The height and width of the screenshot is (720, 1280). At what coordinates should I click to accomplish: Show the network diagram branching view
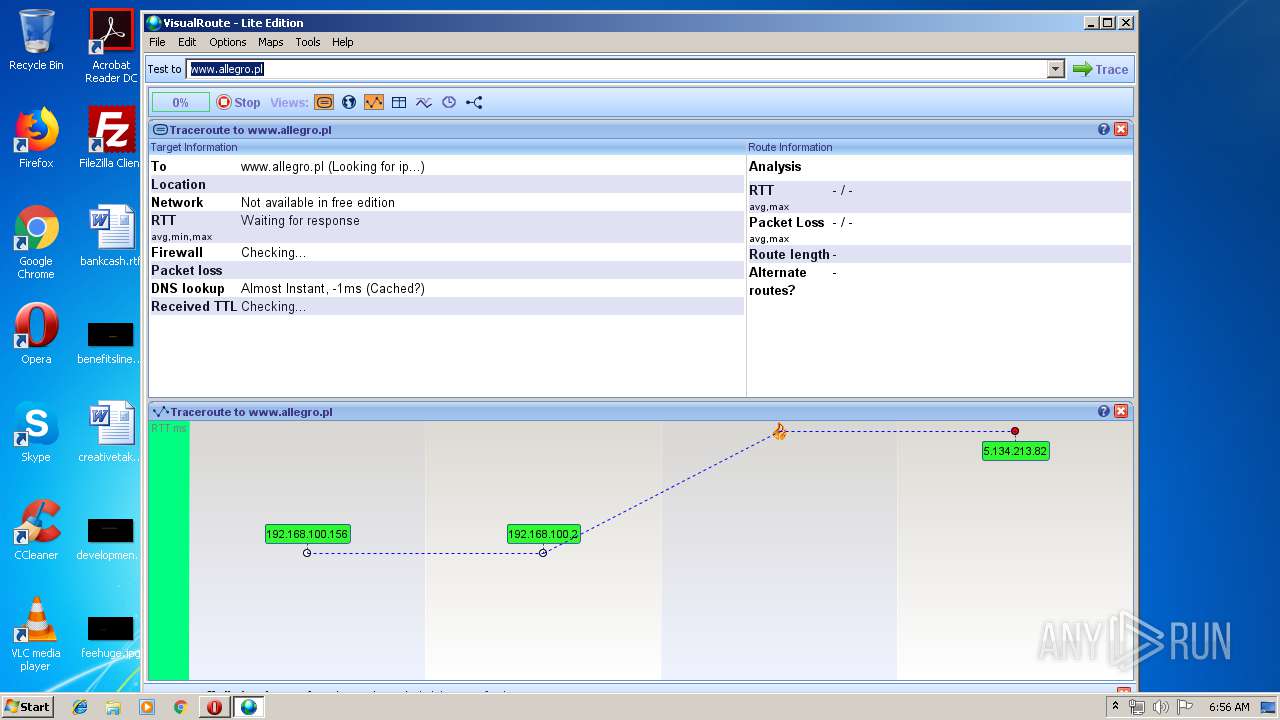pyautogui.click(x=474, y=102)
